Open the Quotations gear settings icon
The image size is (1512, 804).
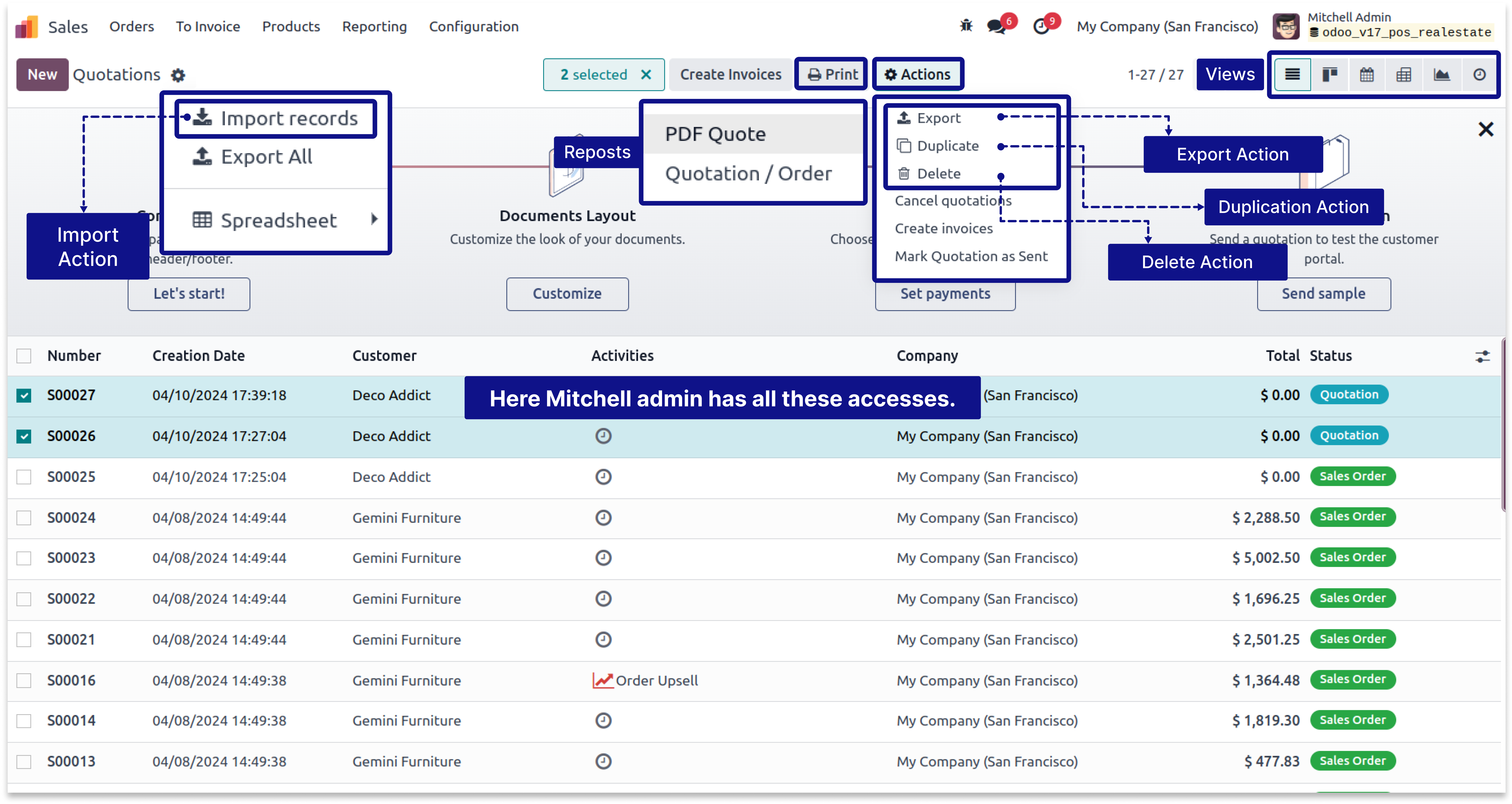click(x=178, y=75)
